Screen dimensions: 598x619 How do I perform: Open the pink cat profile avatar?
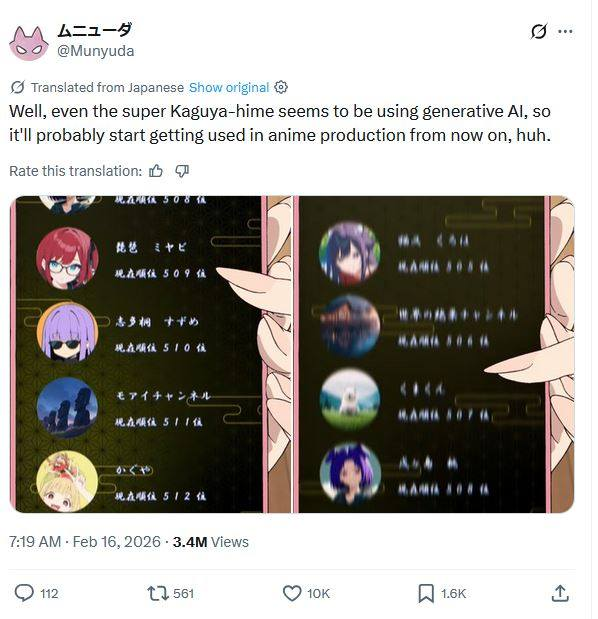point(29,43)
